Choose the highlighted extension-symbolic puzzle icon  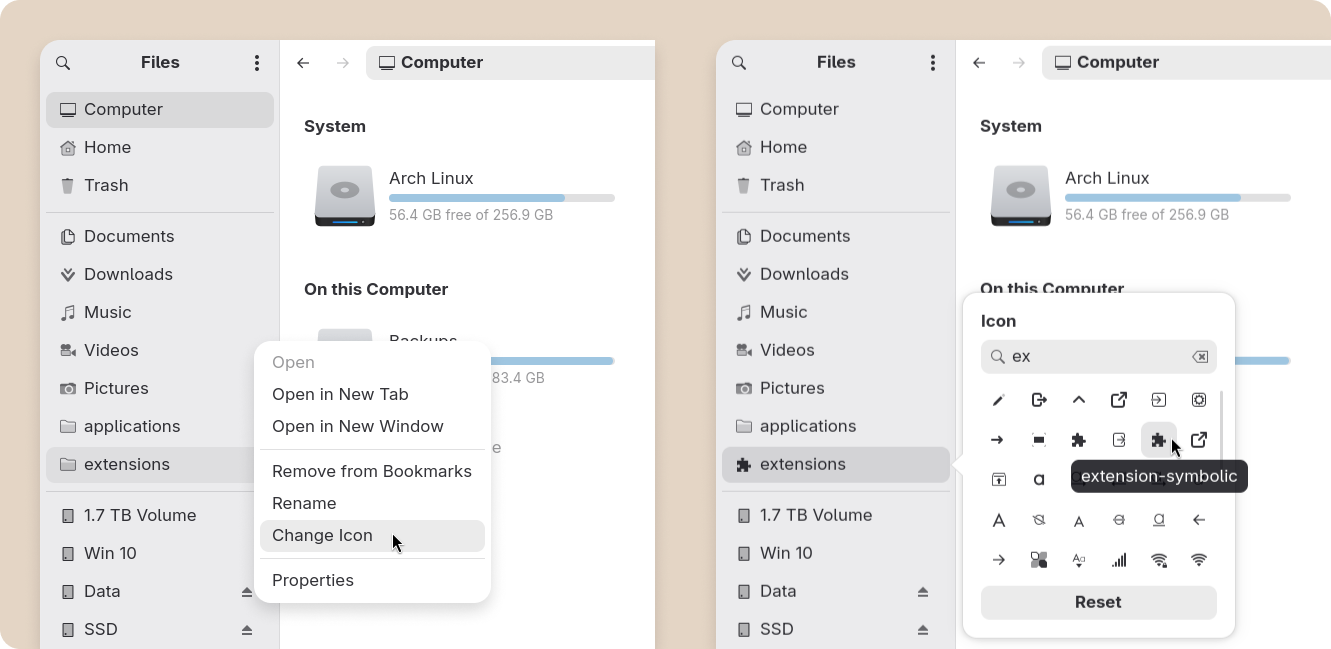click(x=1158, y=440)
